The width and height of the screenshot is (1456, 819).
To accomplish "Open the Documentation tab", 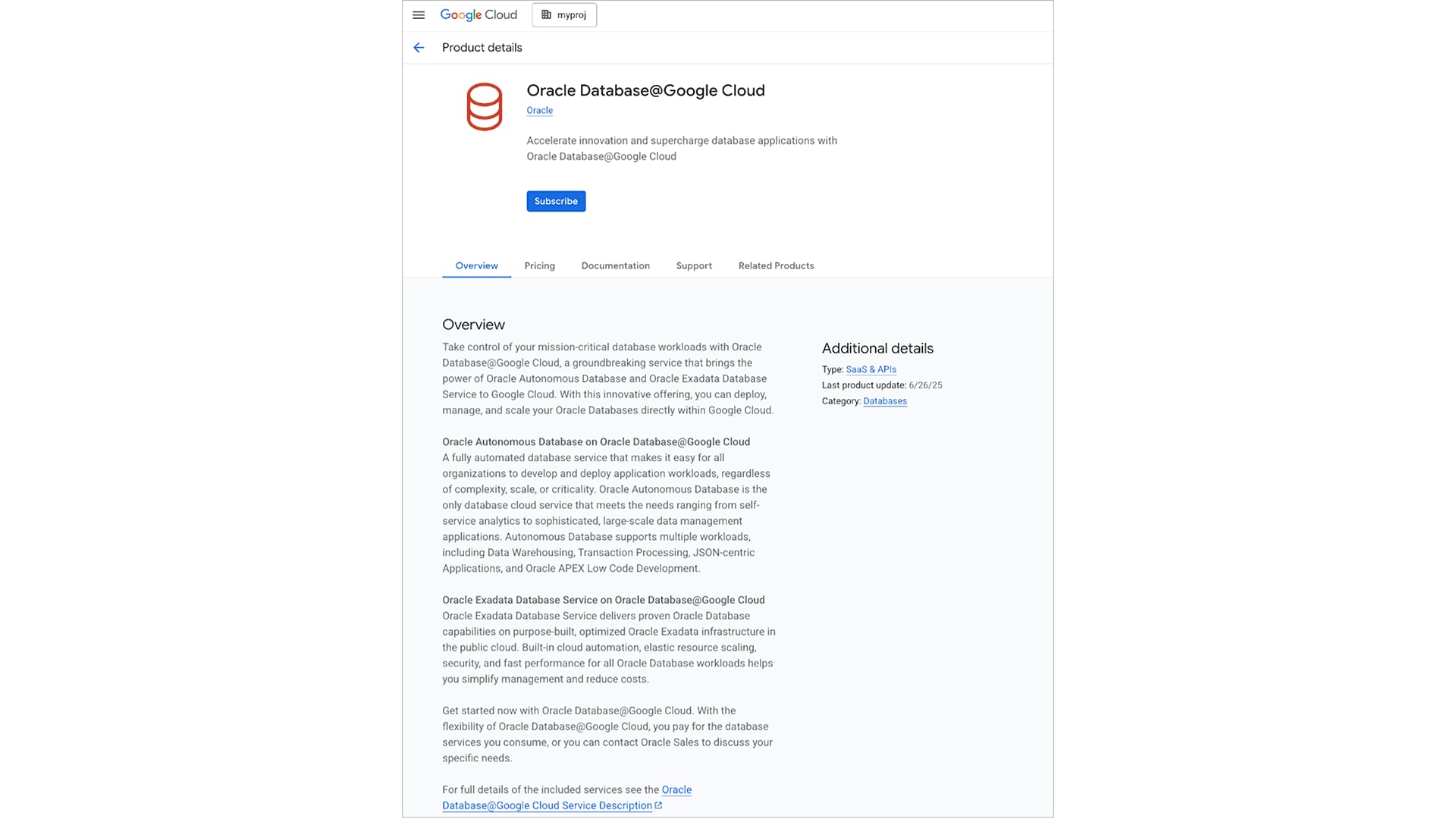I will pyautogui.click(x=615, y=265).
